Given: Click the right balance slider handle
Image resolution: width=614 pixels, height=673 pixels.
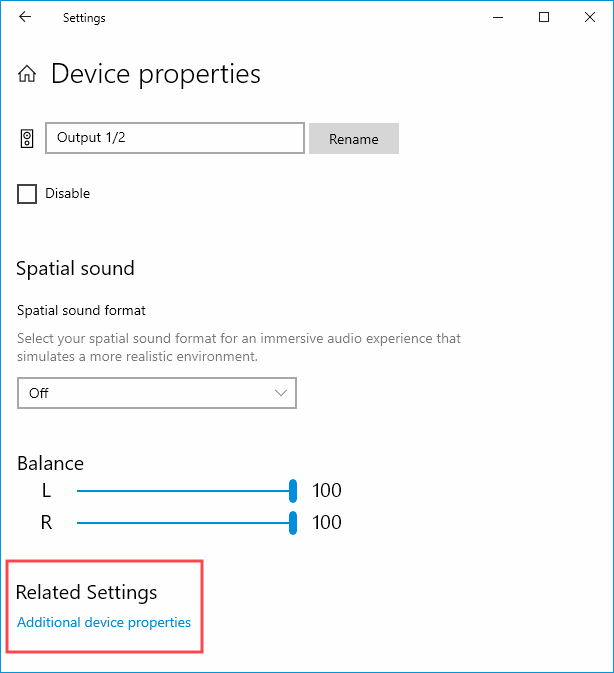Looking at the screenshot, I should click(293, 523).
